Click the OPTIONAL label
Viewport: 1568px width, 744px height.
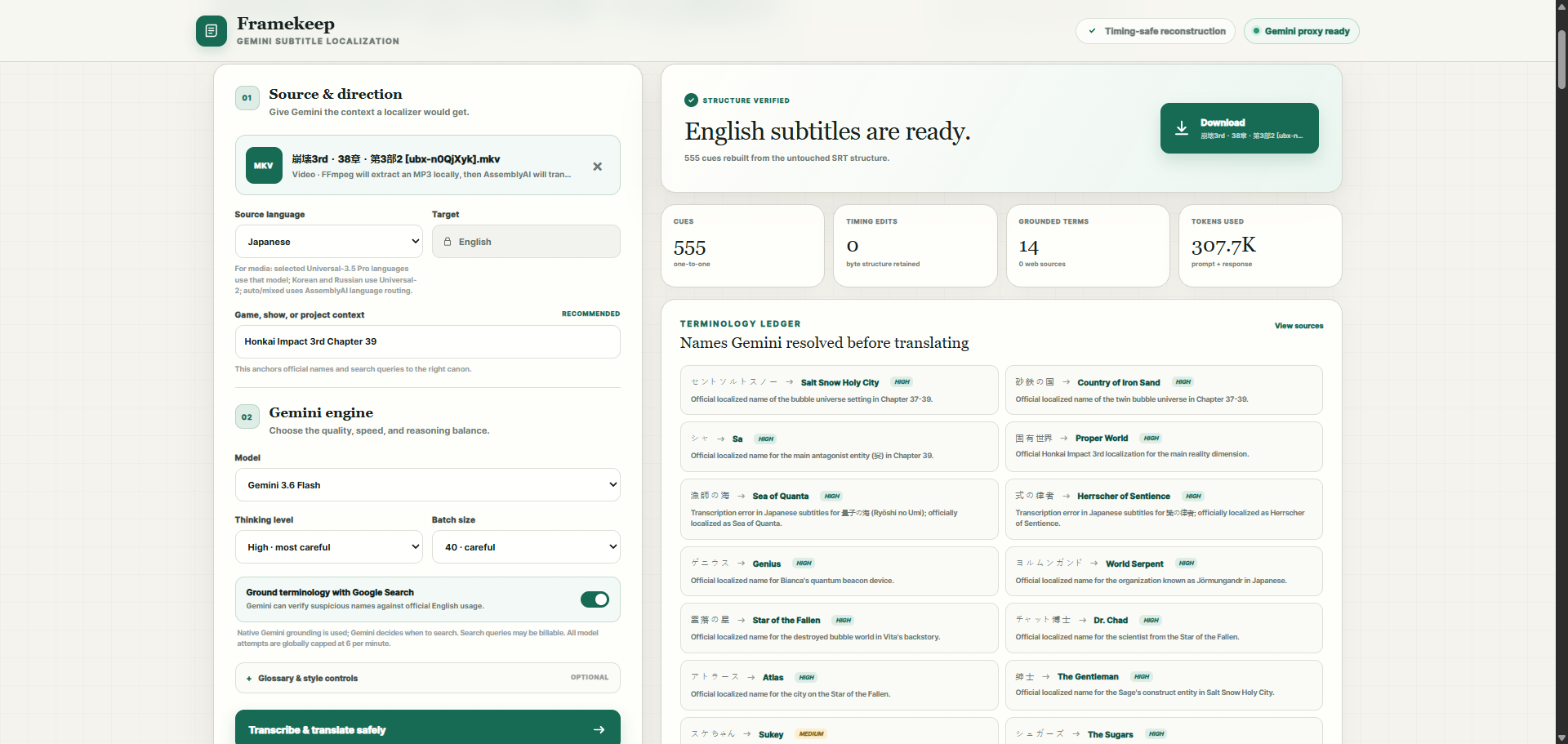point(590,677)
